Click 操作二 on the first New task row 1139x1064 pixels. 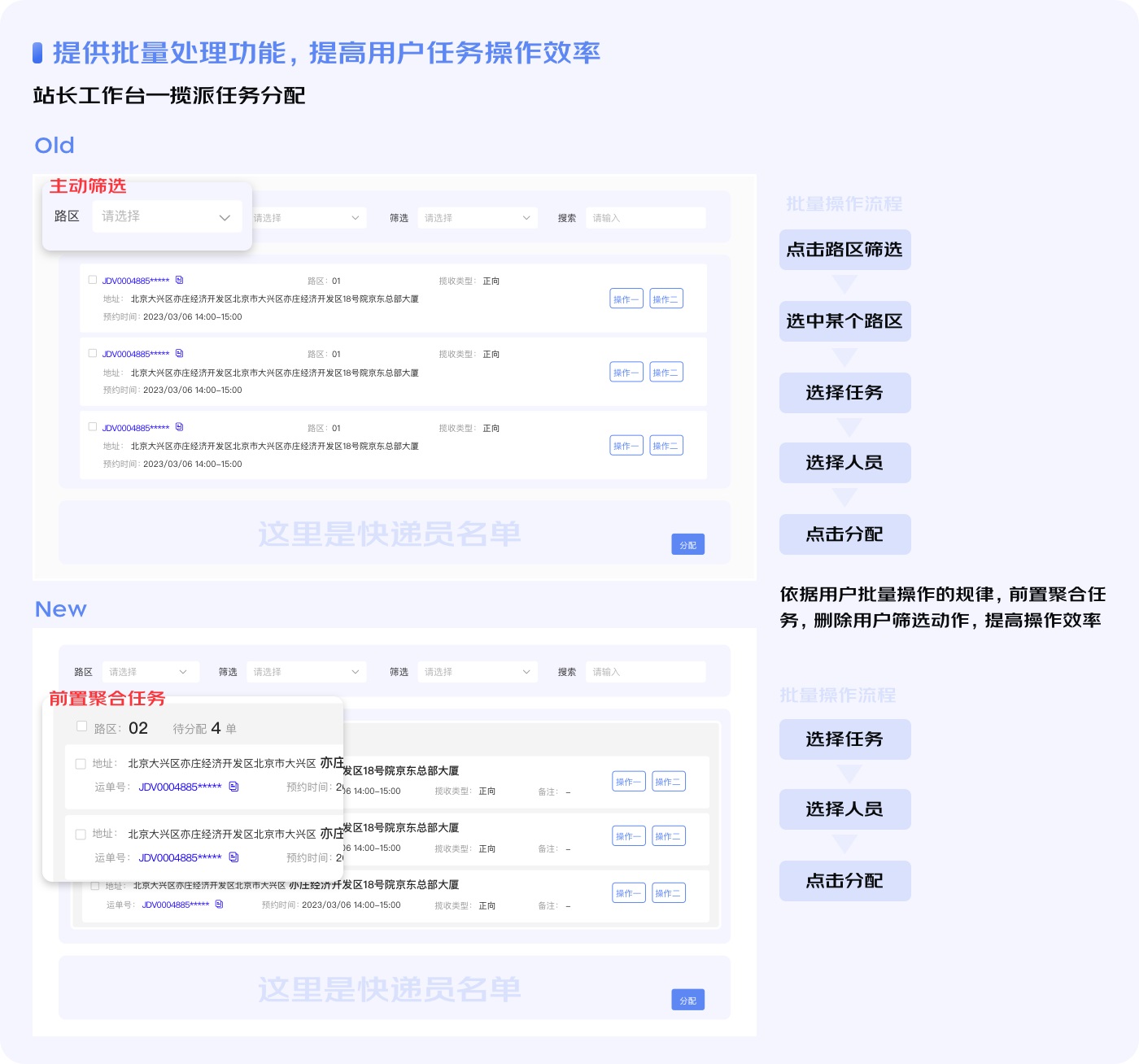[669, 782]
